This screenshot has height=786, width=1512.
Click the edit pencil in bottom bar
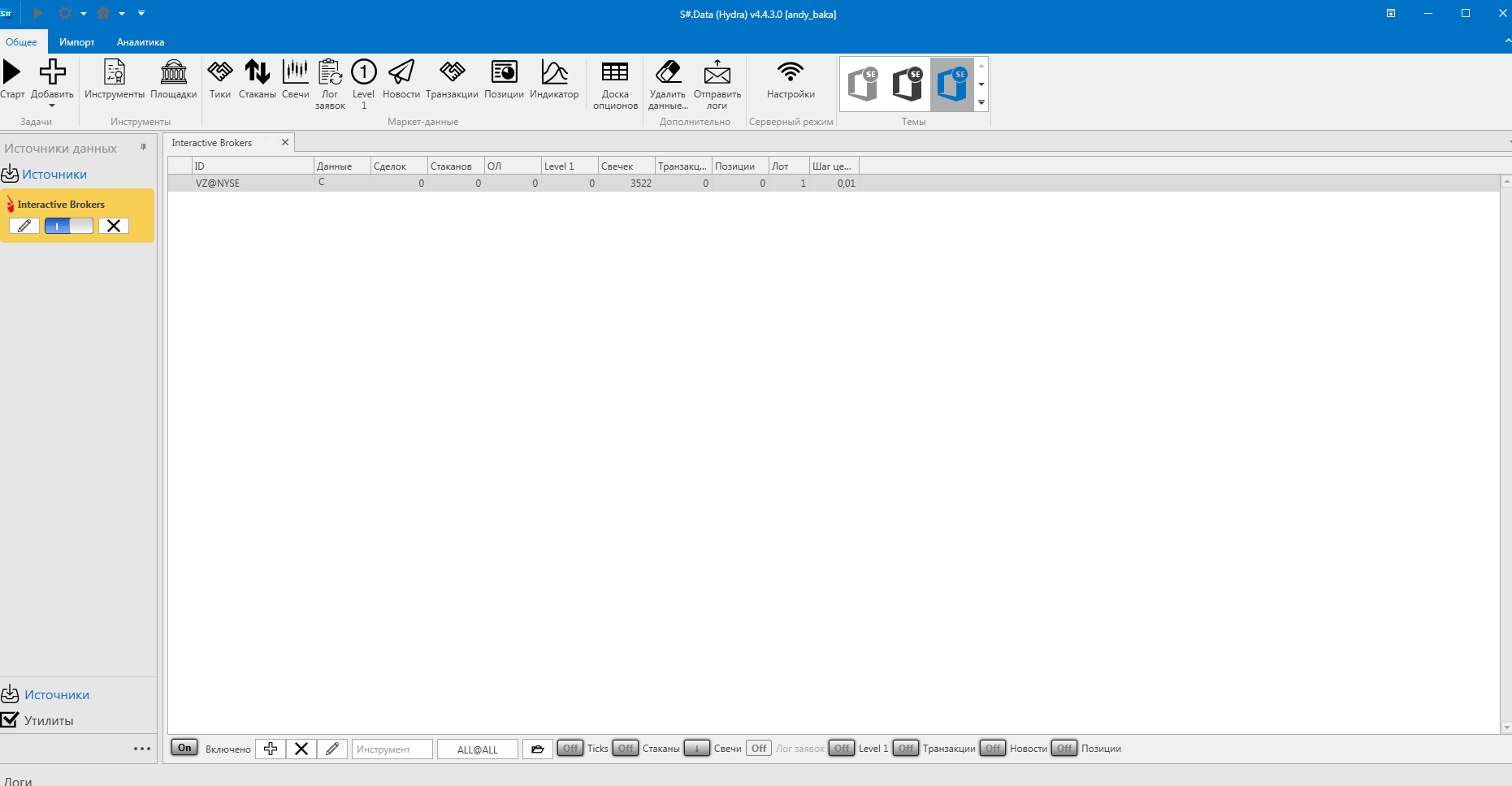pos(332,749)
